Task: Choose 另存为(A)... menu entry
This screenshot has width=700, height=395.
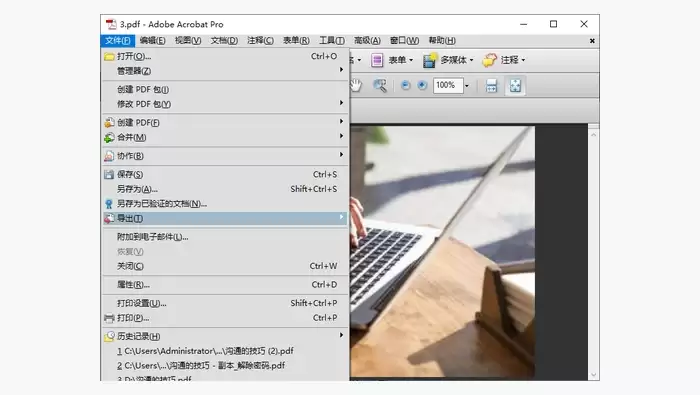Action: point(225,189)
